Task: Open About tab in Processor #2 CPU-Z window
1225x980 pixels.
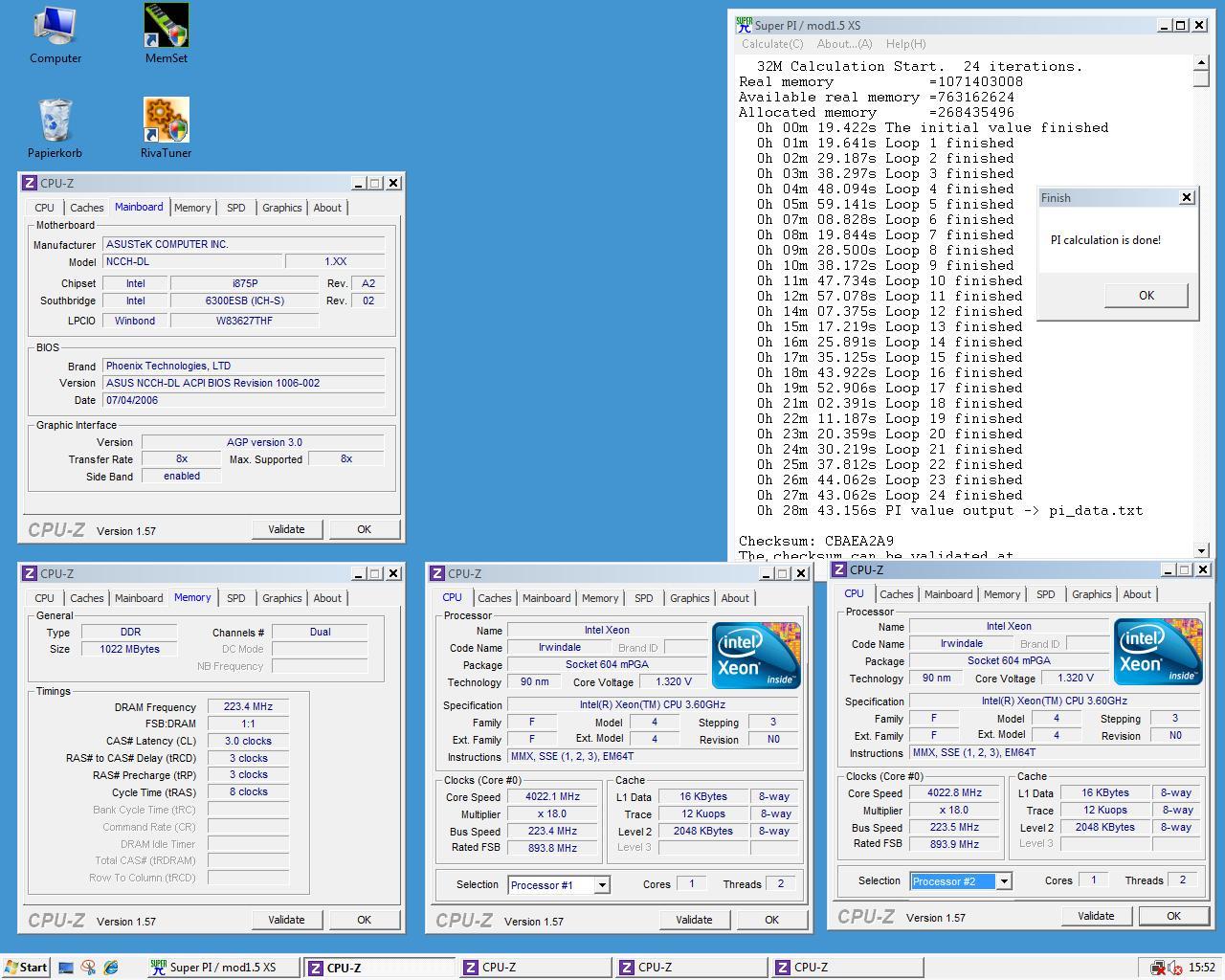Action: click(x=1137, y=594)
